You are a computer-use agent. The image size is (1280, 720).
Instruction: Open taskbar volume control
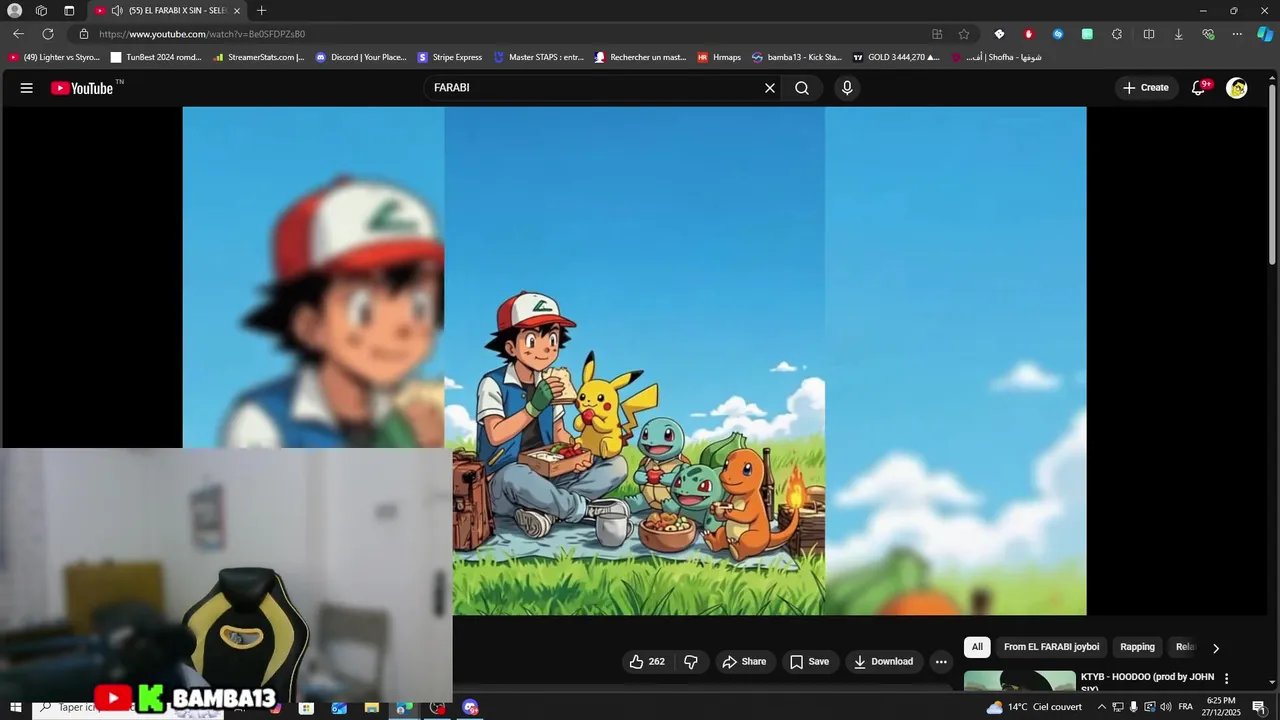[1166, 707]
